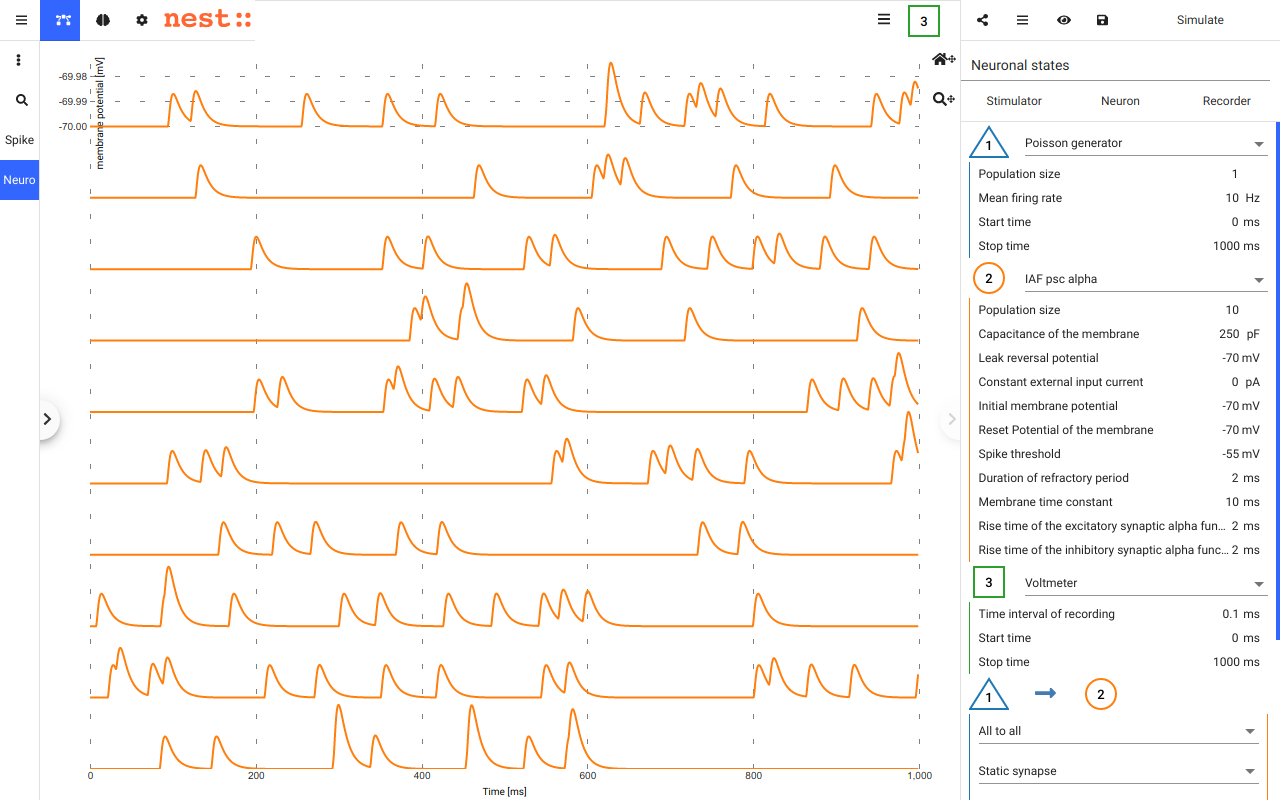Viewport: 1280px width, 800px height.
Task: Click the search magnifier in left sidebar
Action: (22, 100)
